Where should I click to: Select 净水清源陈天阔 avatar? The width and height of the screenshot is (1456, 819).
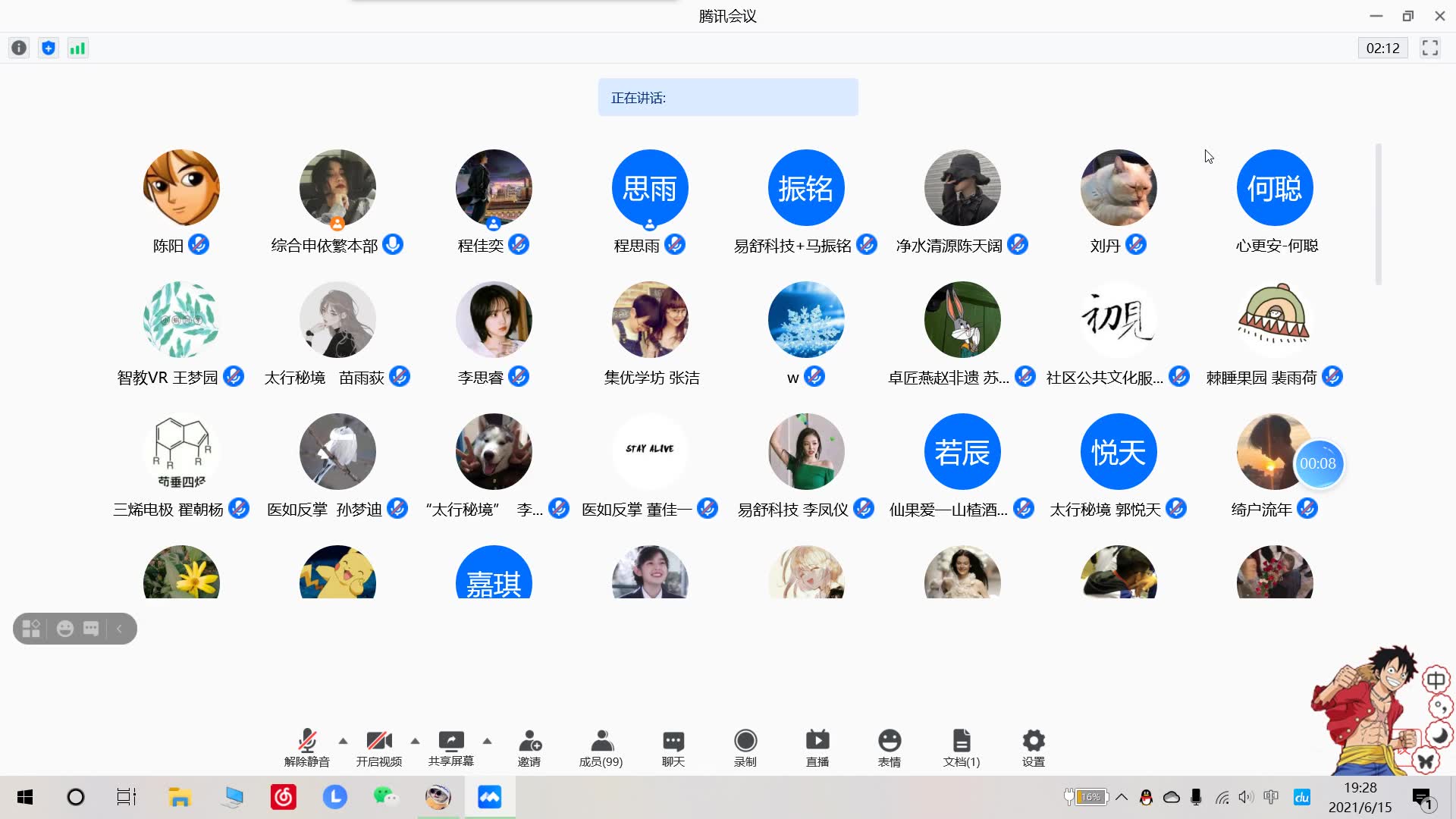pyautogui.click(x=962, y=187)
